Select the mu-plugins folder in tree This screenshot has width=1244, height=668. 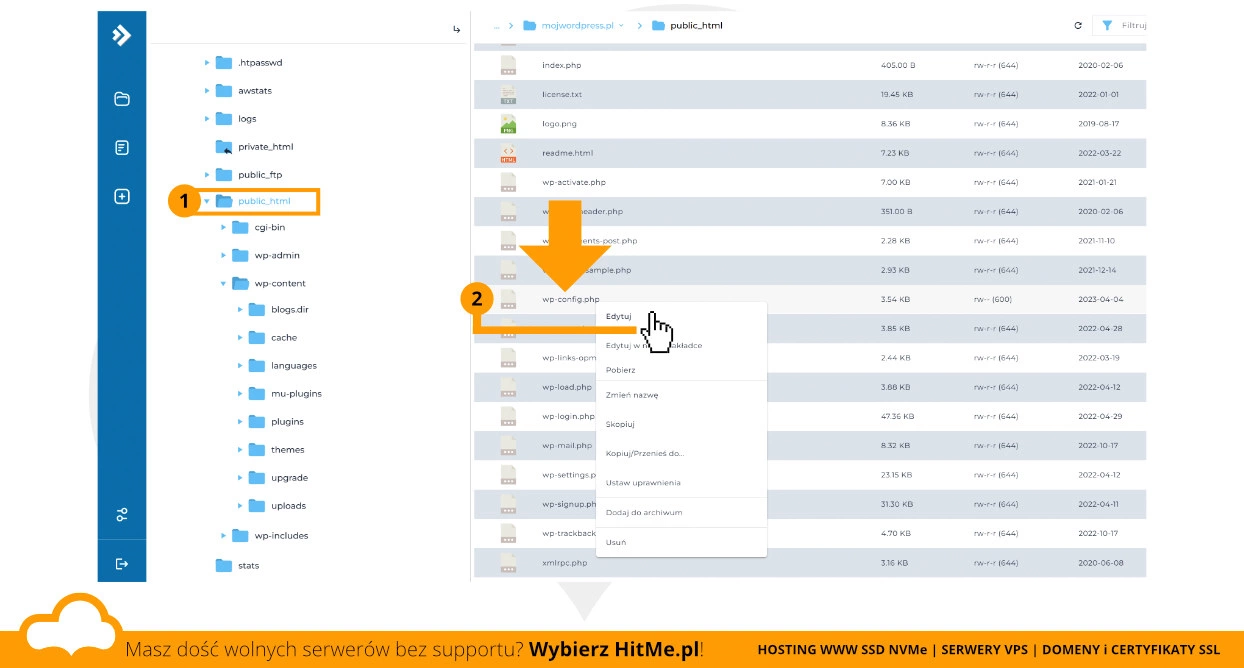(x=296, y=394)
